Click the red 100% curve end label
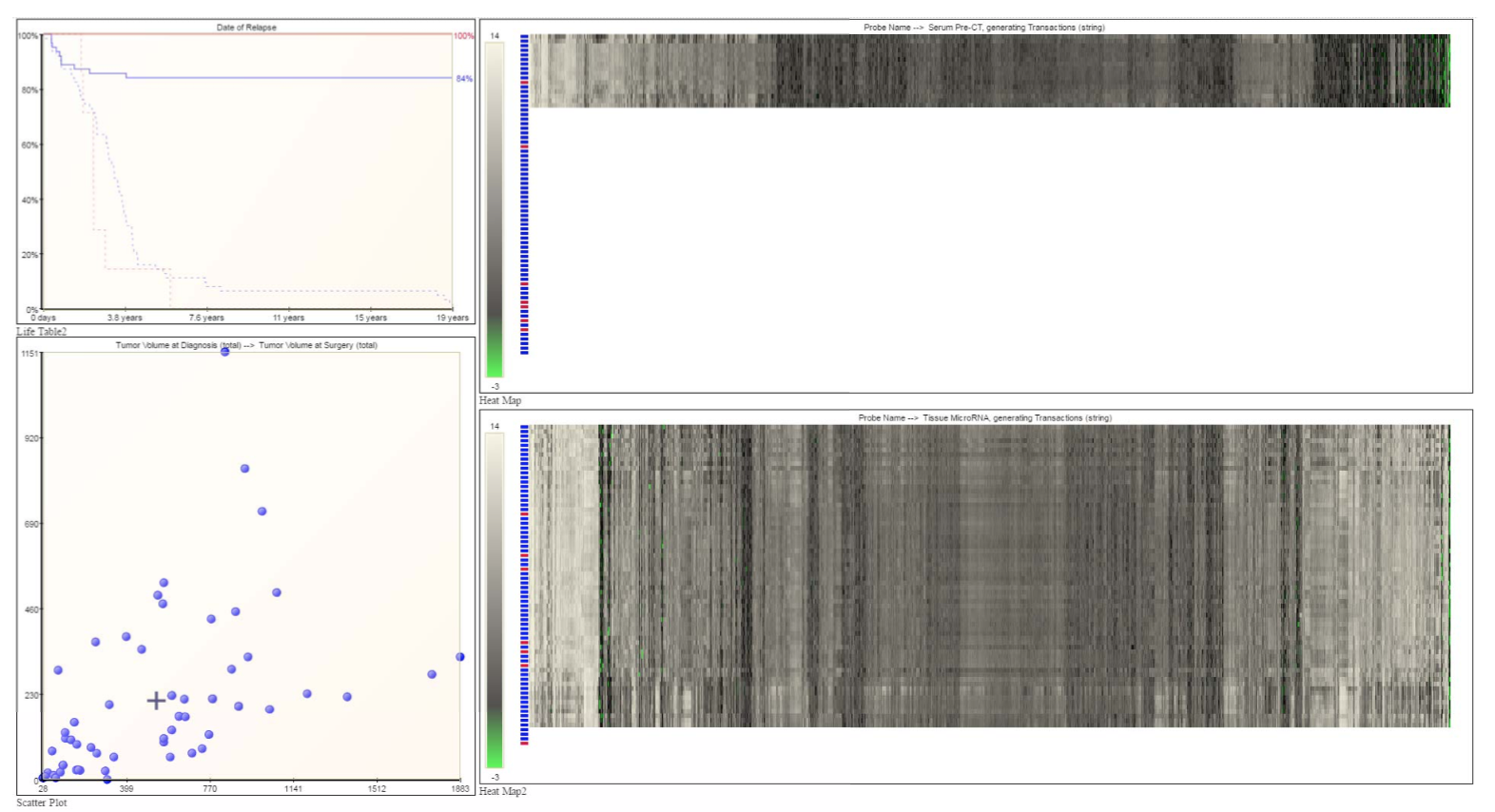1495x812 pixels. [463, 36]
